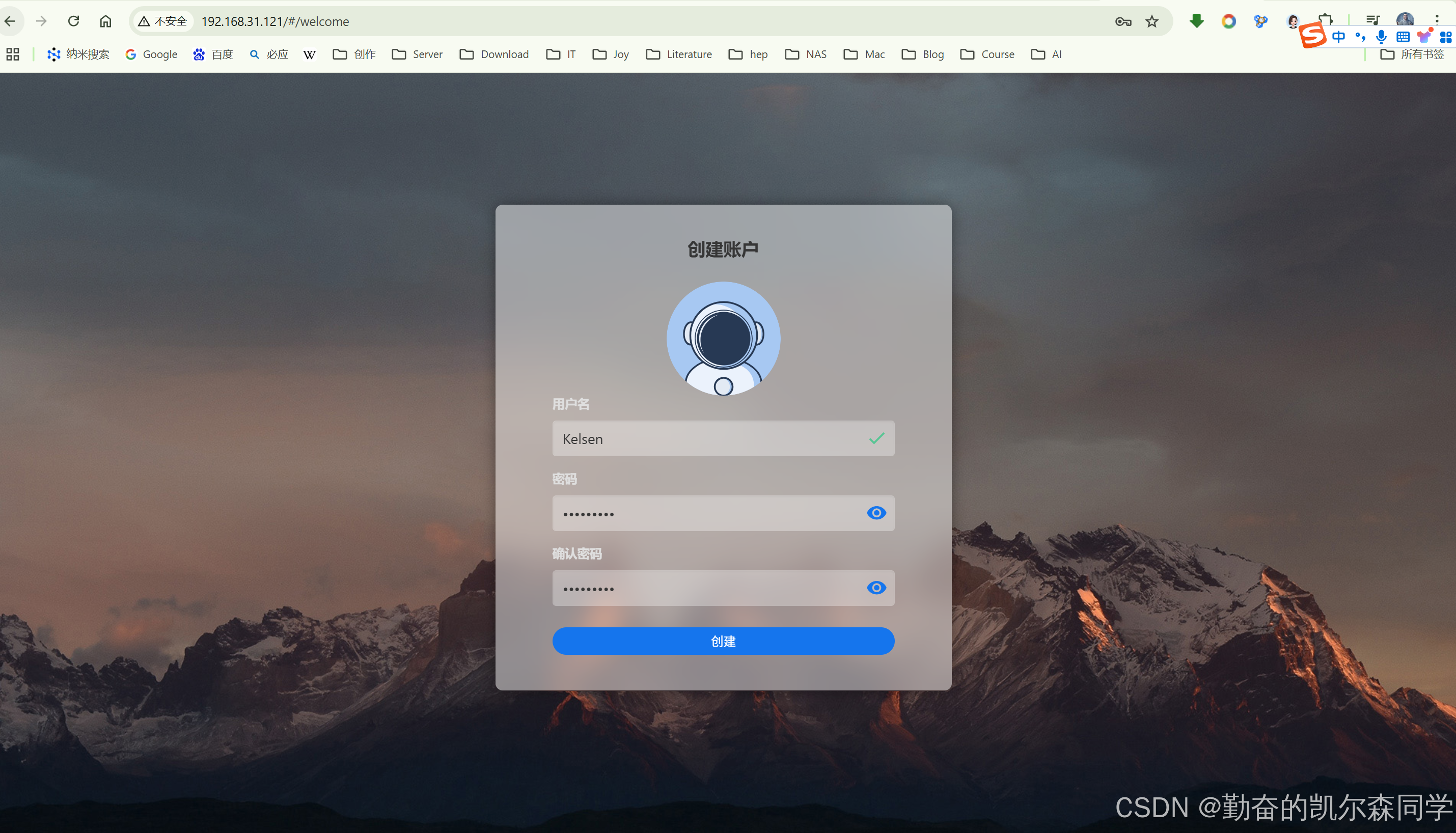
Task: Click the apps grid icon in bookmarks bar
Action: [13, 54]
